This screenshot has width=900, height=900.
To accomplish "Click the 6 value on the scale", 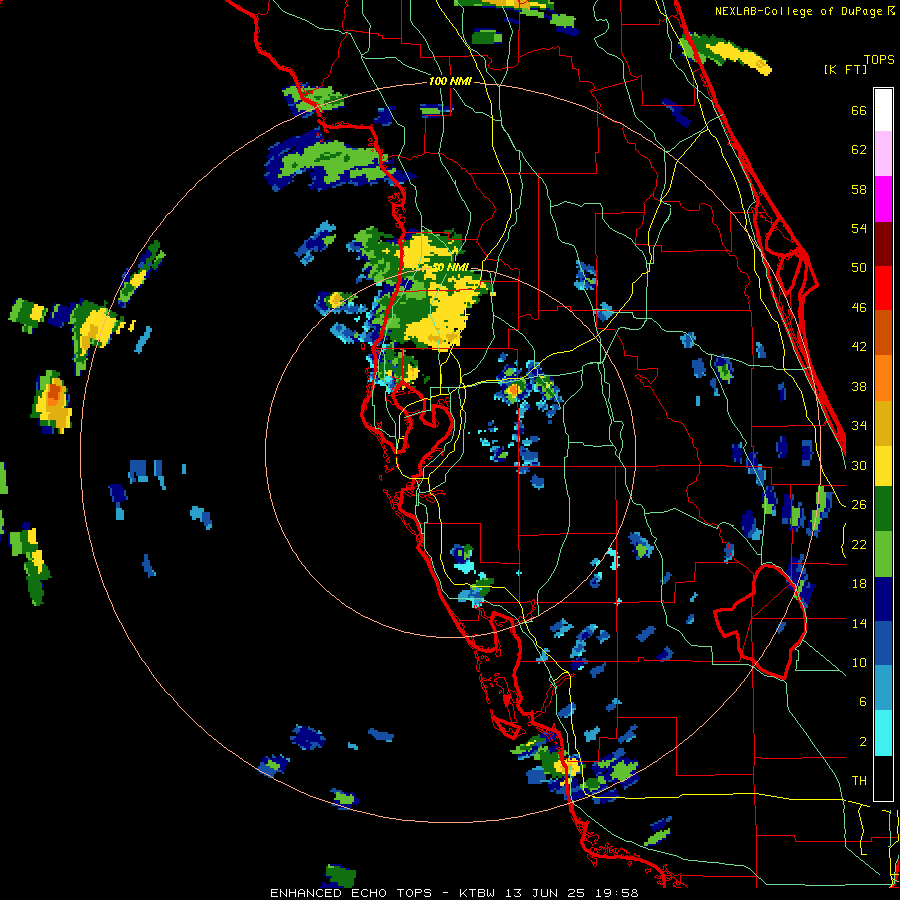I will pos(862,702).
